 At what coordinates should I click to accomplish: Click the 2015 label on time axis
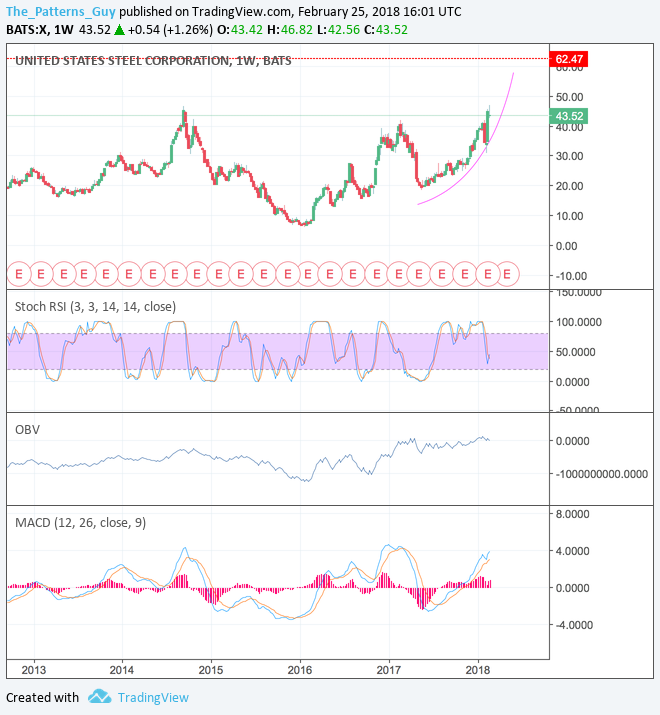211,670
